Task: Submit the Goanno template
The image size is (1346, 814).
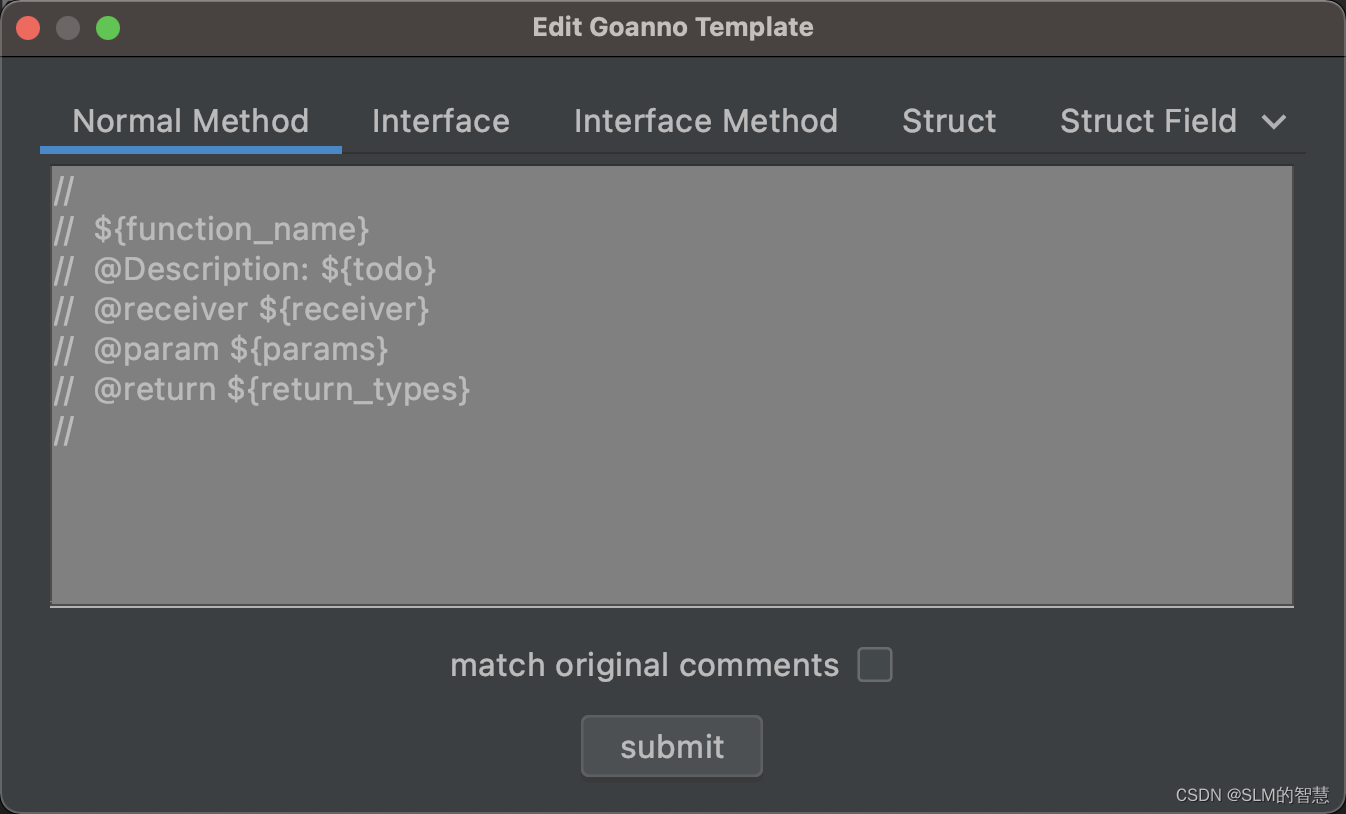Action: pyautogui.click(x=672, y=746)
